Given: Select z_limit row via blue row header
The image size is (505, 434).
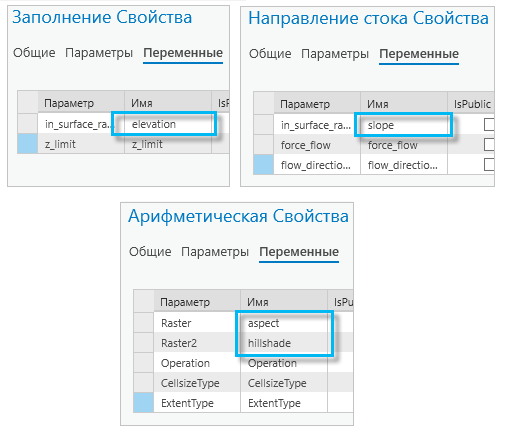Looking at the screenshot, I should 27,144.
